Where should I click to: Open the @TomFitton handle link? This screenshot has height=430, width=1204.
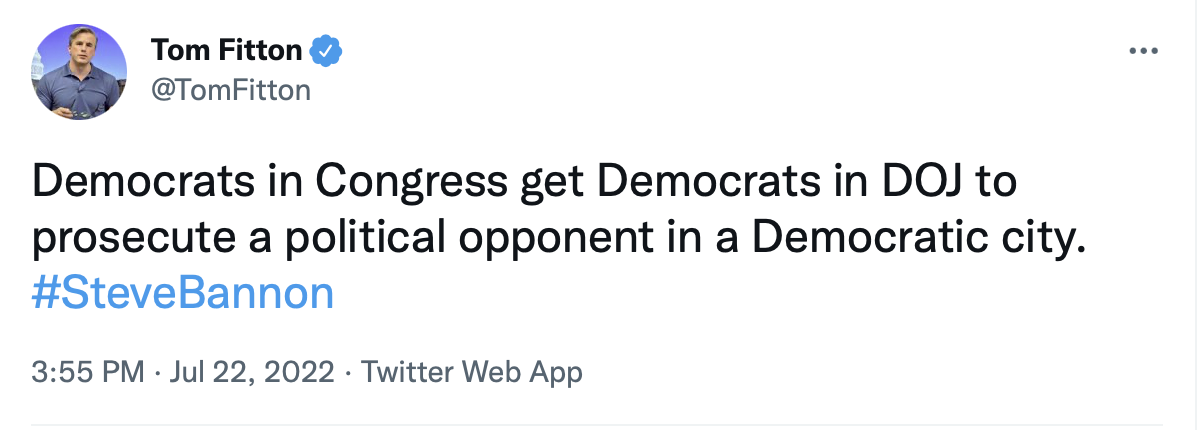pyautogui.click(x=231, y=90)
